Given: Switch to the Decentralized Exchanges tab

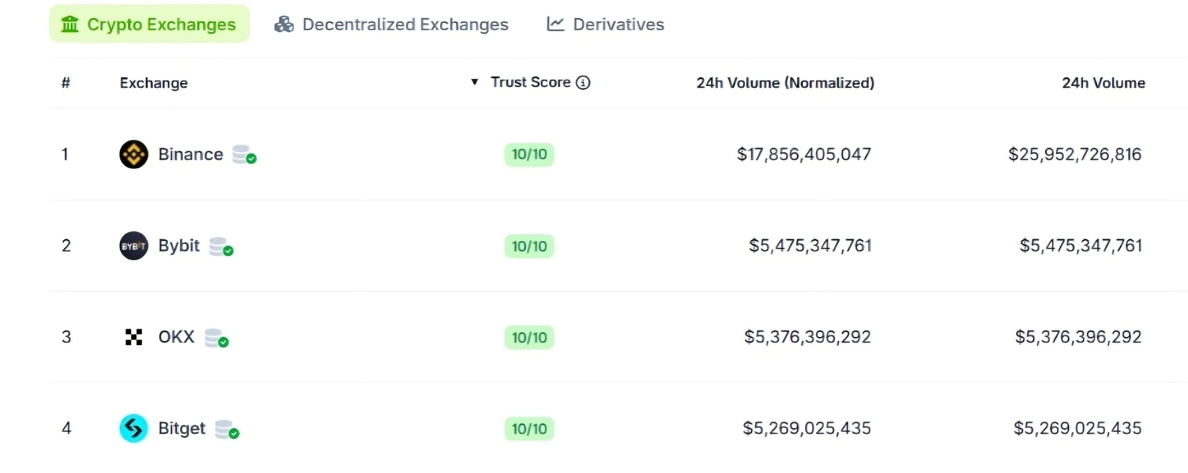Looking at the screenshot, I should (391, 24).
